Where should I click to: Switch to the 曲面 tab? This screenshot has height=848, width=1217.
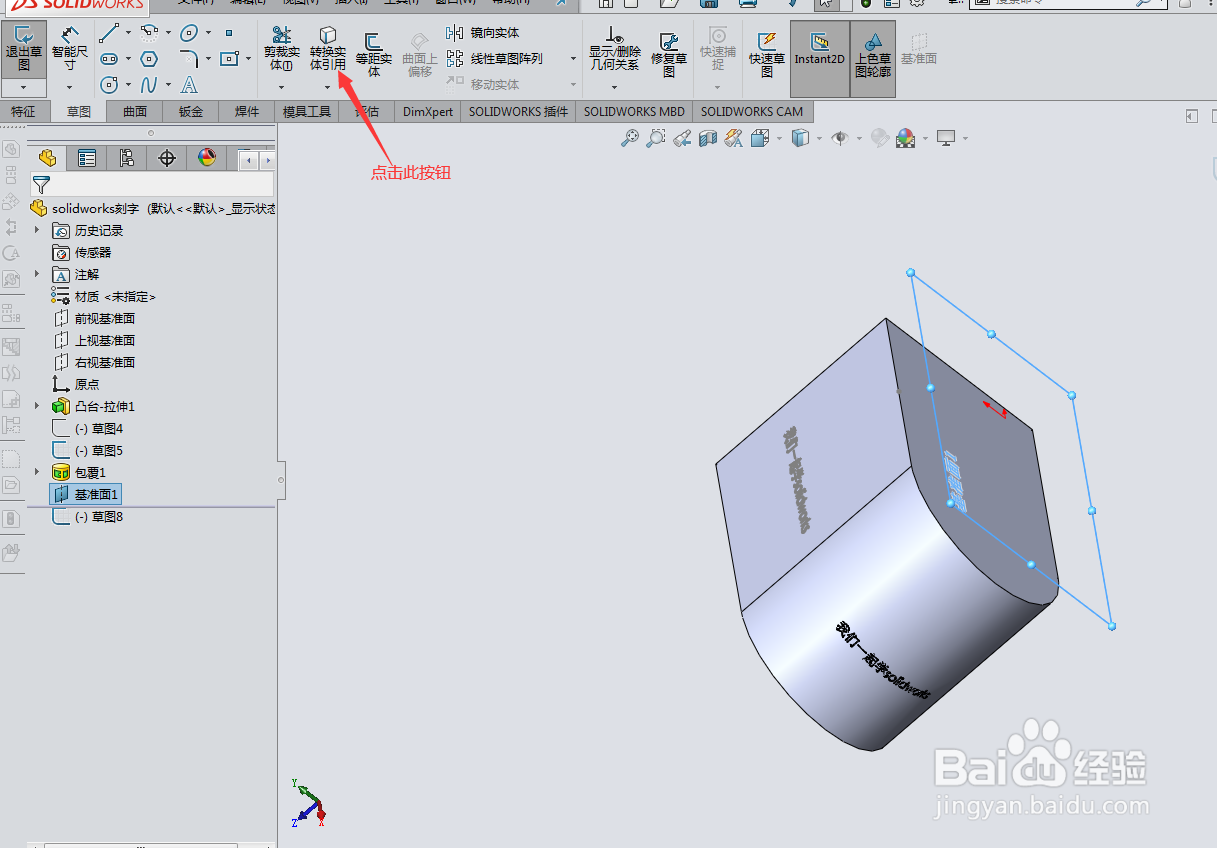point(135,112)
